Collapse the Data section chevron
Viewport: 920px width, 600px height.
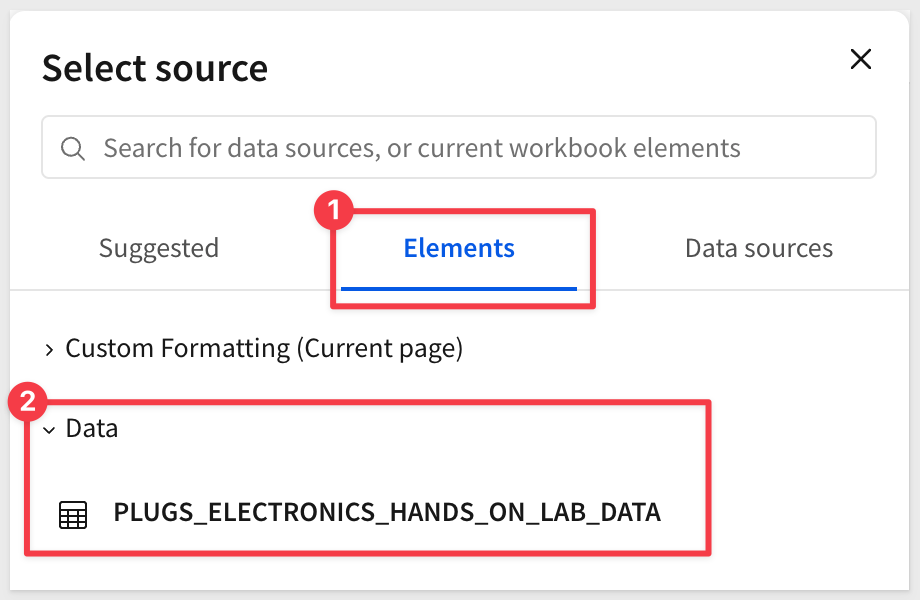[49, 430]
